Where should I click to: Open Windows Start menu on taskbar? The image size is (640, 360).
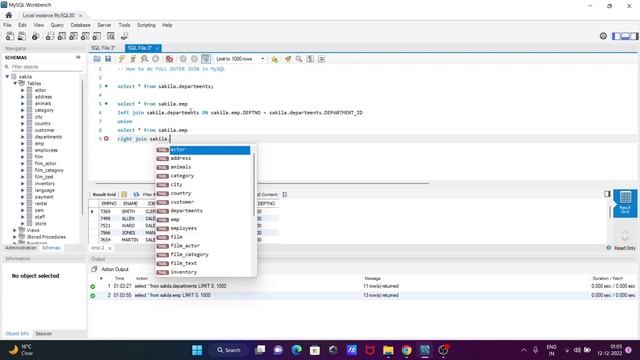pos(197,350)
